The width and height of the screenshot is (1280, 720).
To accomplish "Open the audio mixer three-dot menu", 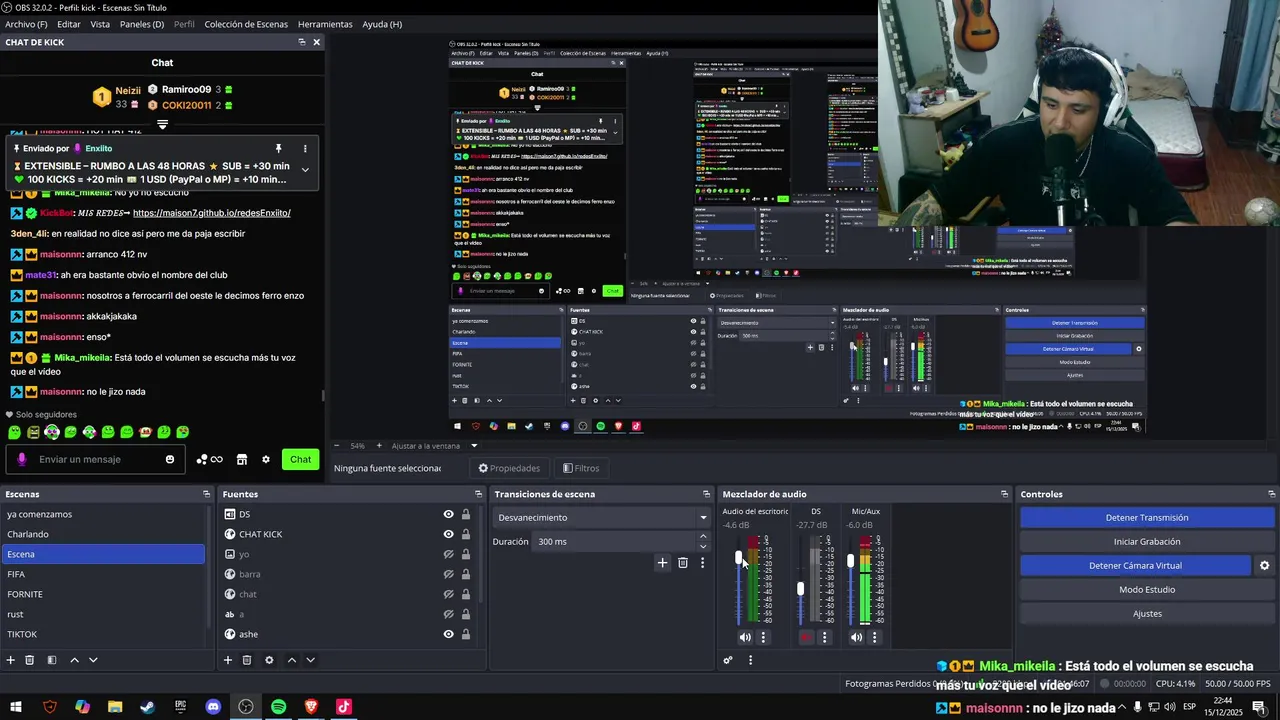I will pyautogui.click(x=750, y=660).
